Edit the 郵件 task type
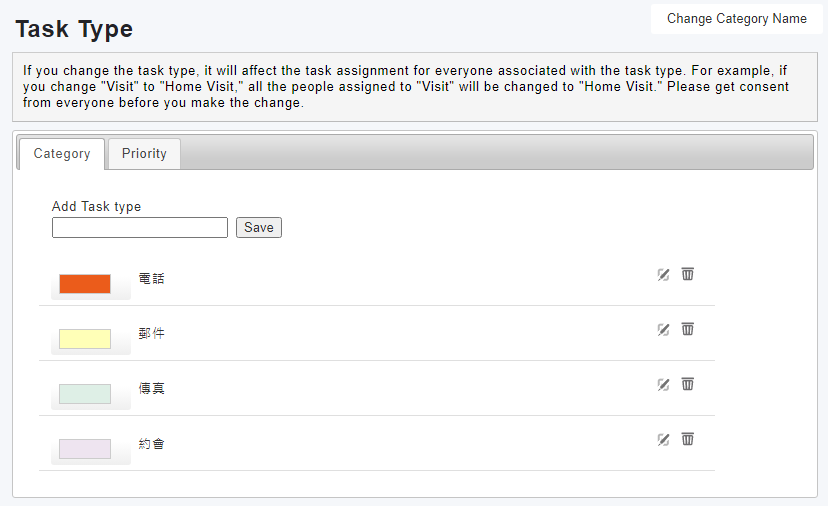 (663, 330)
